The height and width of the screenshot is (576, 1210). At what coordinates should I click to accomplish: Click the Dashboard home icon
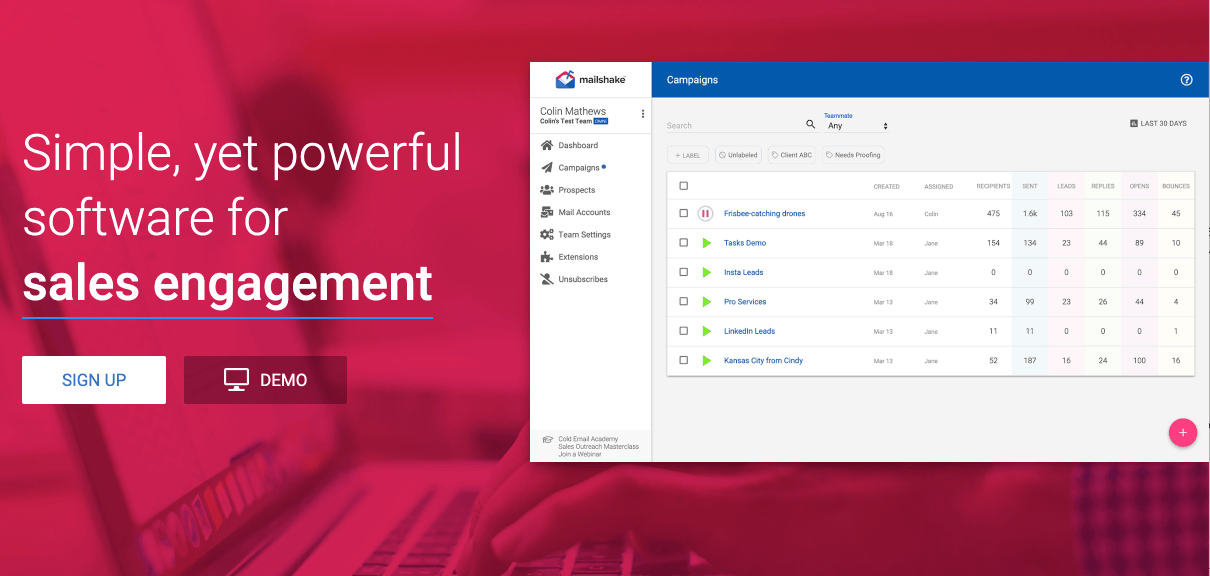coord(546,146)
